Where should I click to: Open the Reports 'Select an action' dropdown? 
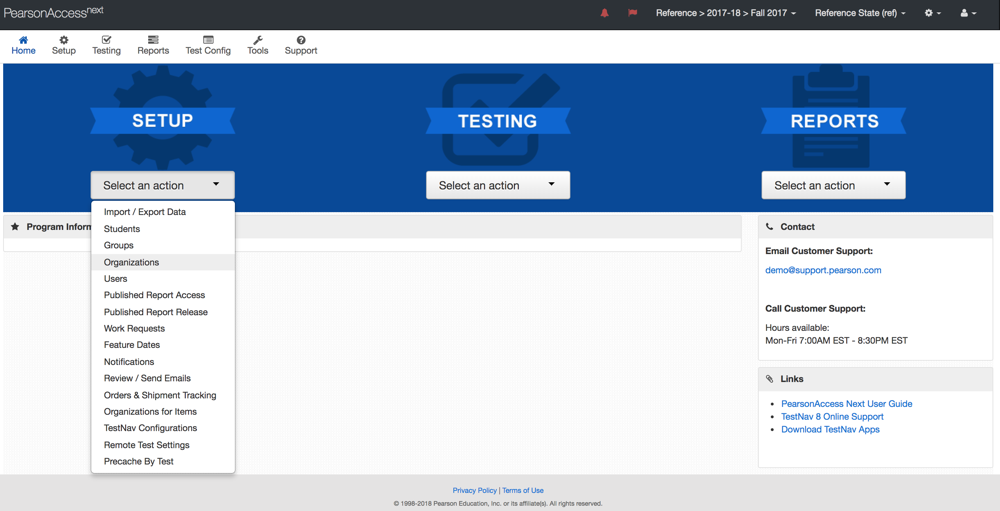(x=833, y=185)
